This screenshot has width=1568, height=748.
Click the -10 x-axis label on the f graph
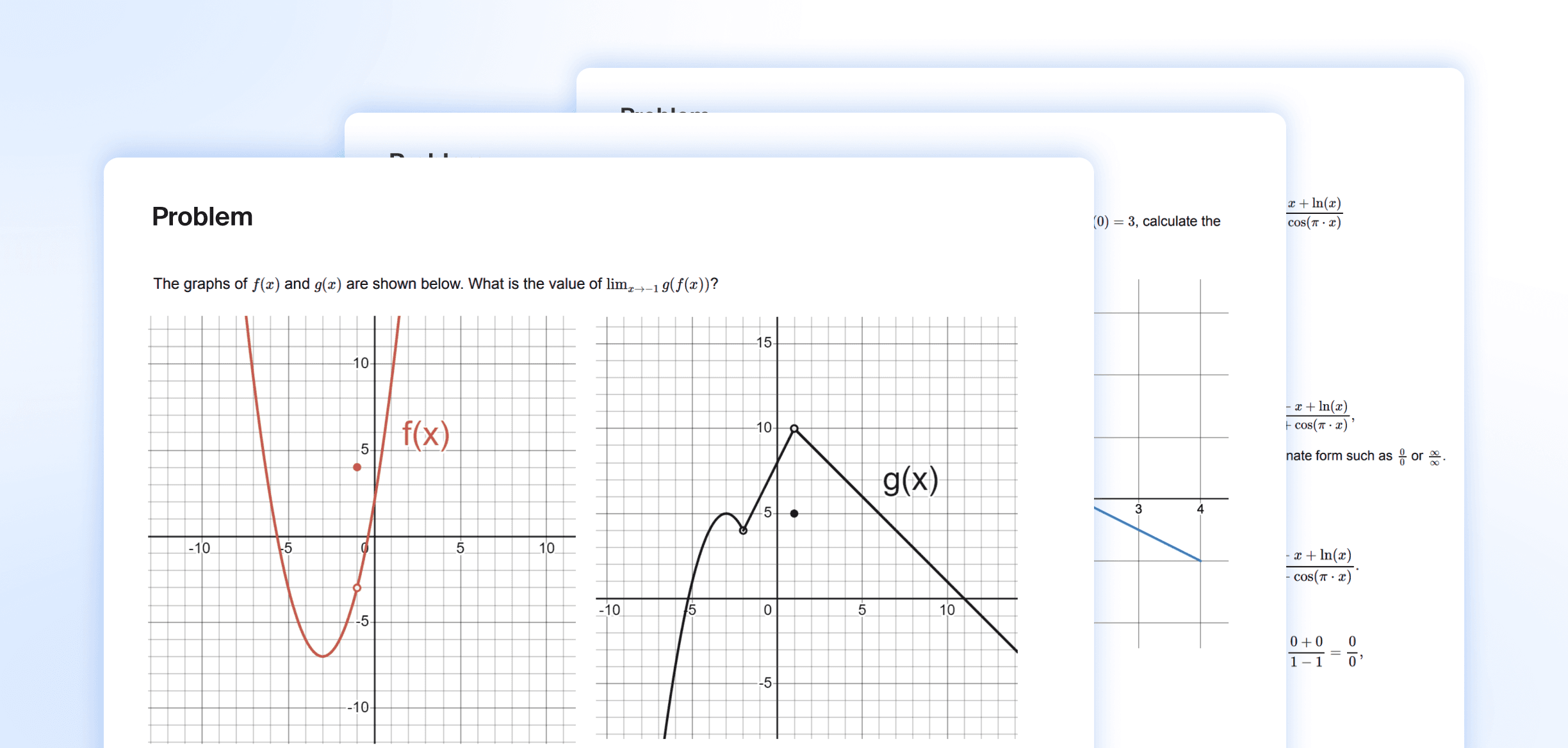pos(199,548)
